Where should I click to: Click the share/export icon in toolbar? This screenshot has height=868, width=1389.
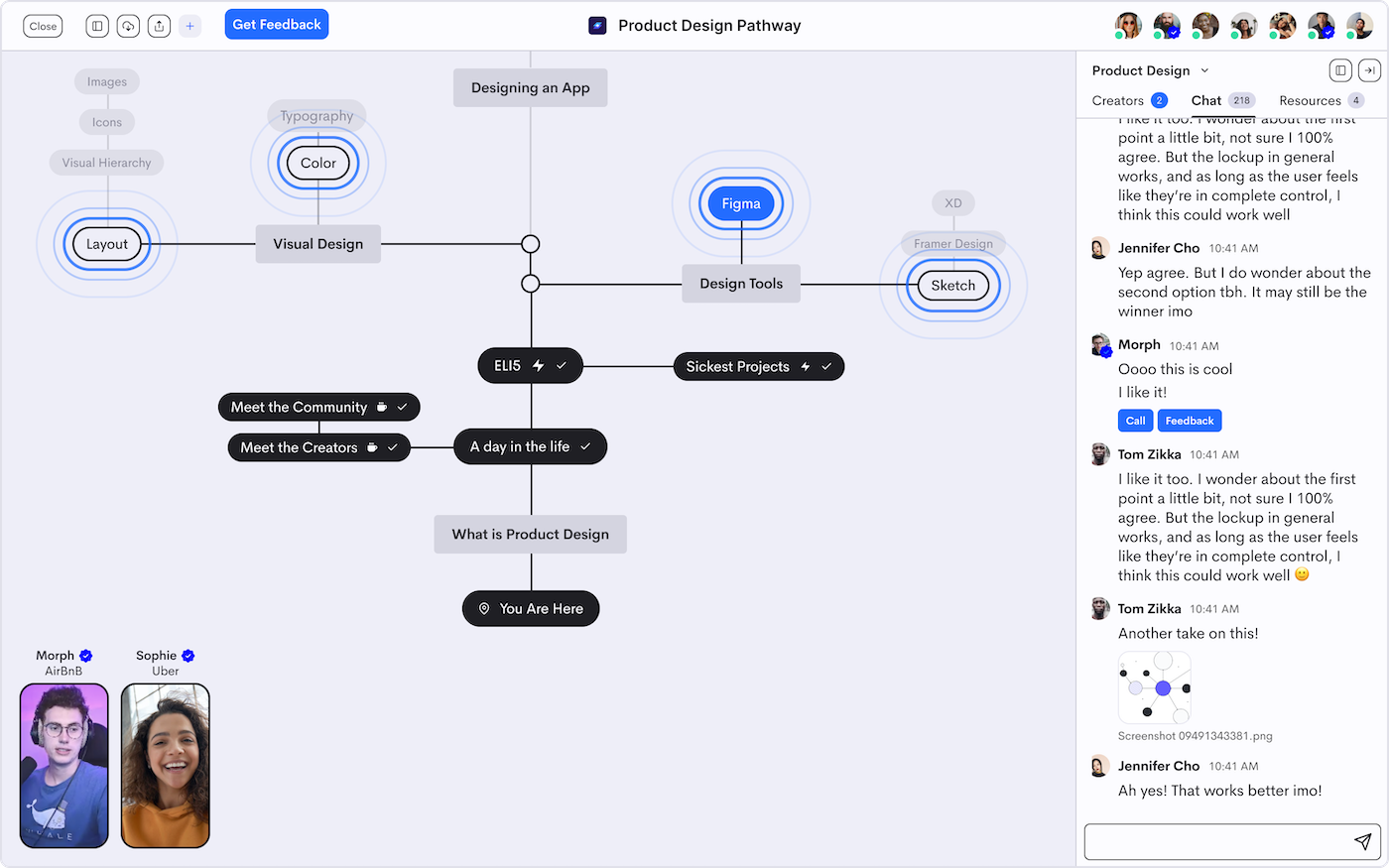point(159,26)
